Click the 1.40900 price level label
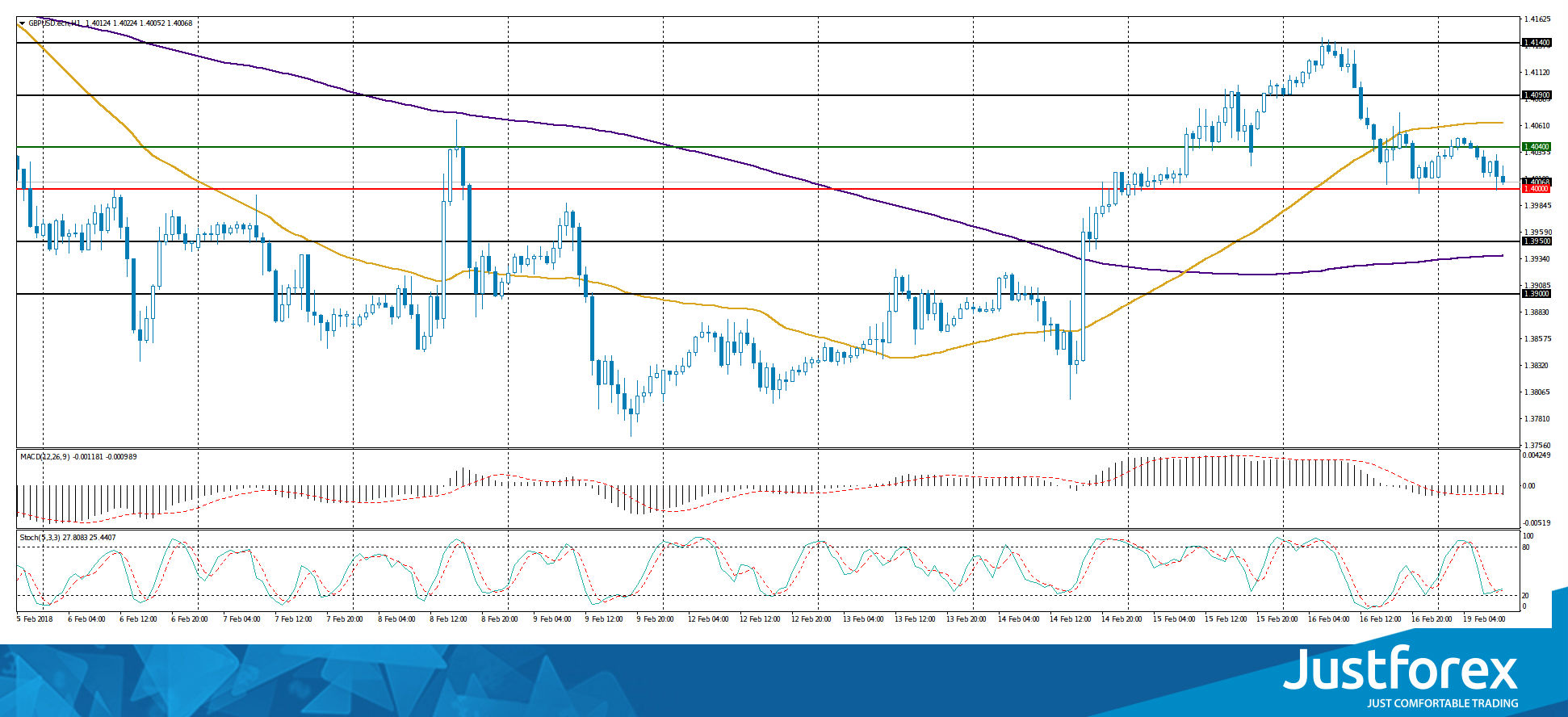1568x717 pixels. click(x=1536, y=95)
